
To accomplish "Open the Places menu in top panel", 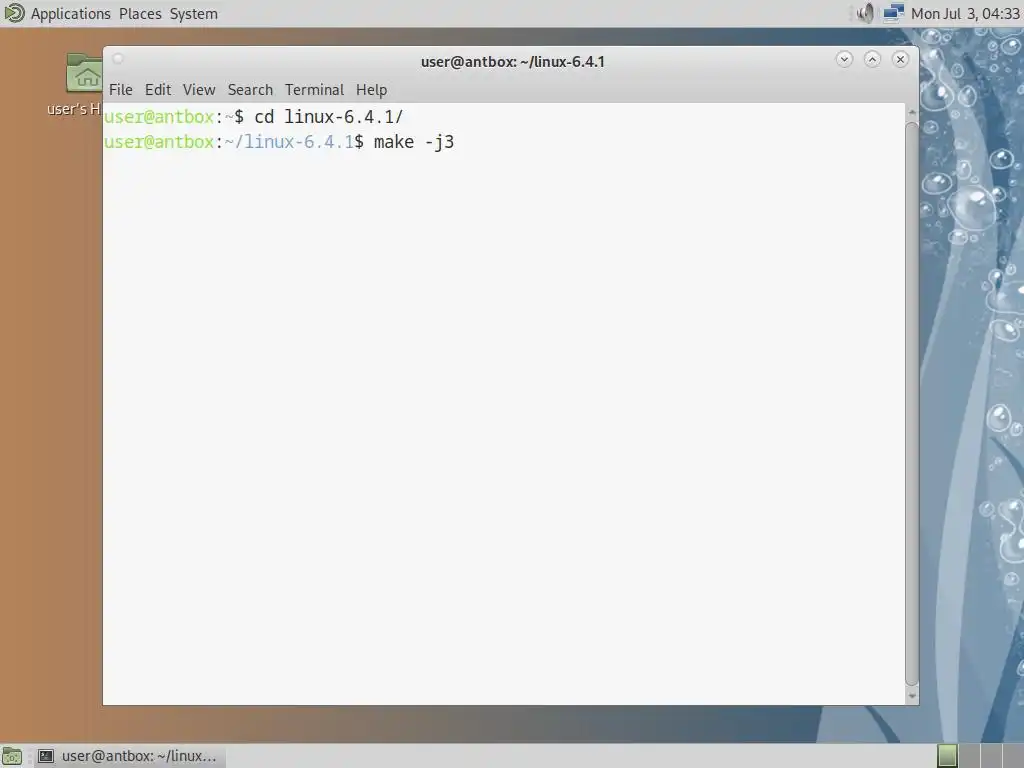I will (x=140, y=14).
